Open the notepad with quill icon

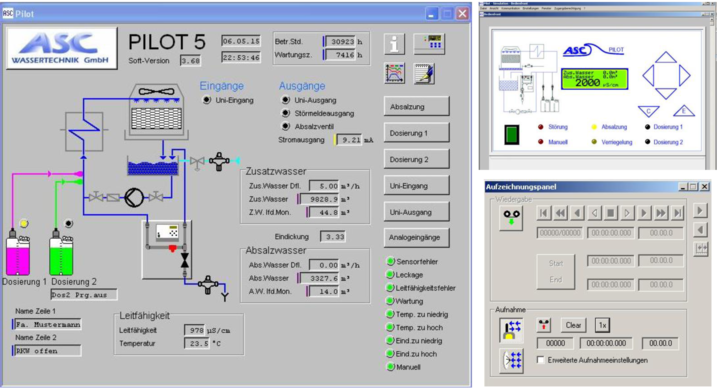(x=424, y=73)
